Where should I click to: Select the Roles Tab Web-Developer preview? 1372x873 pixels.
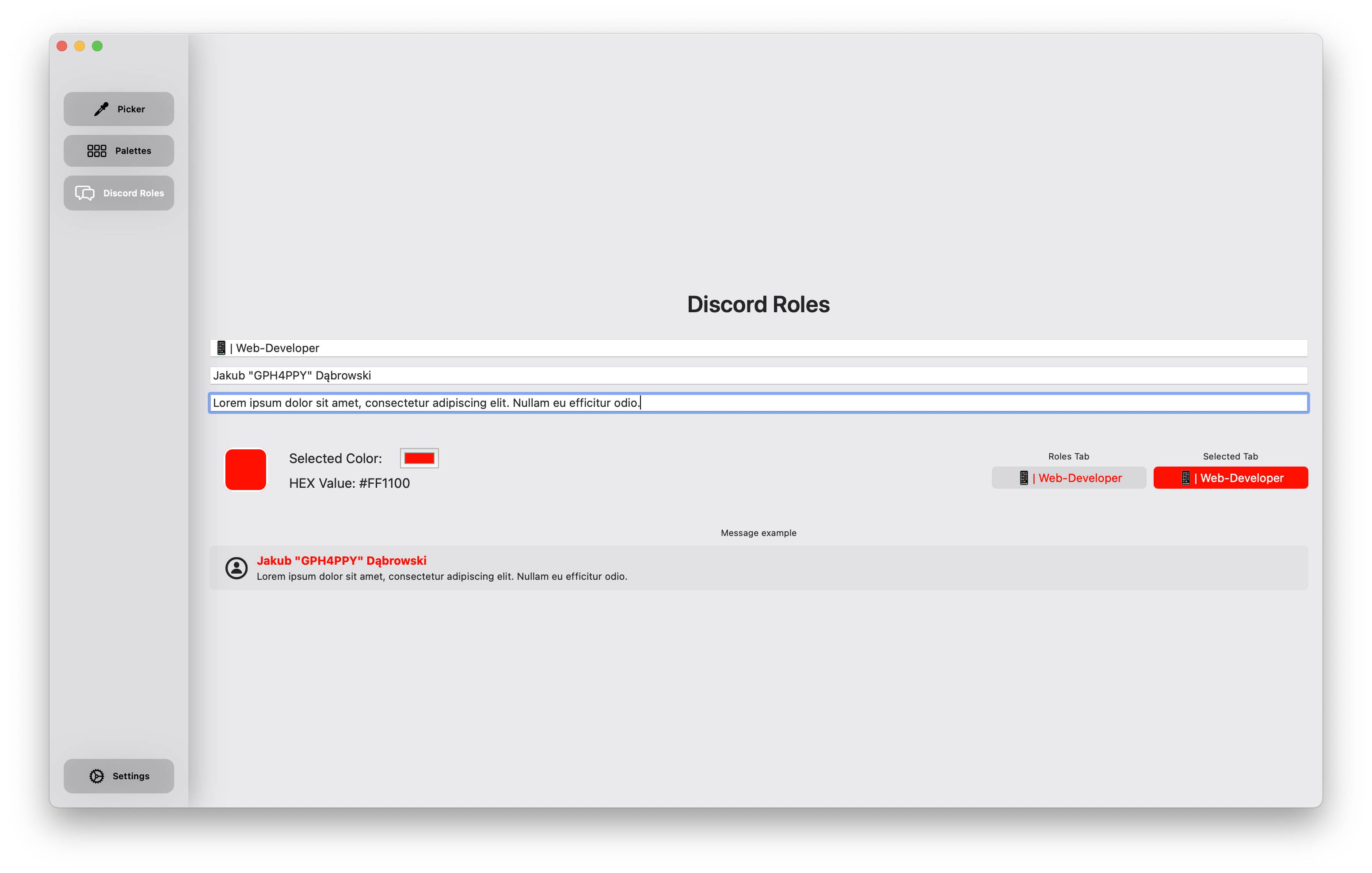[x=1069, y=478]
